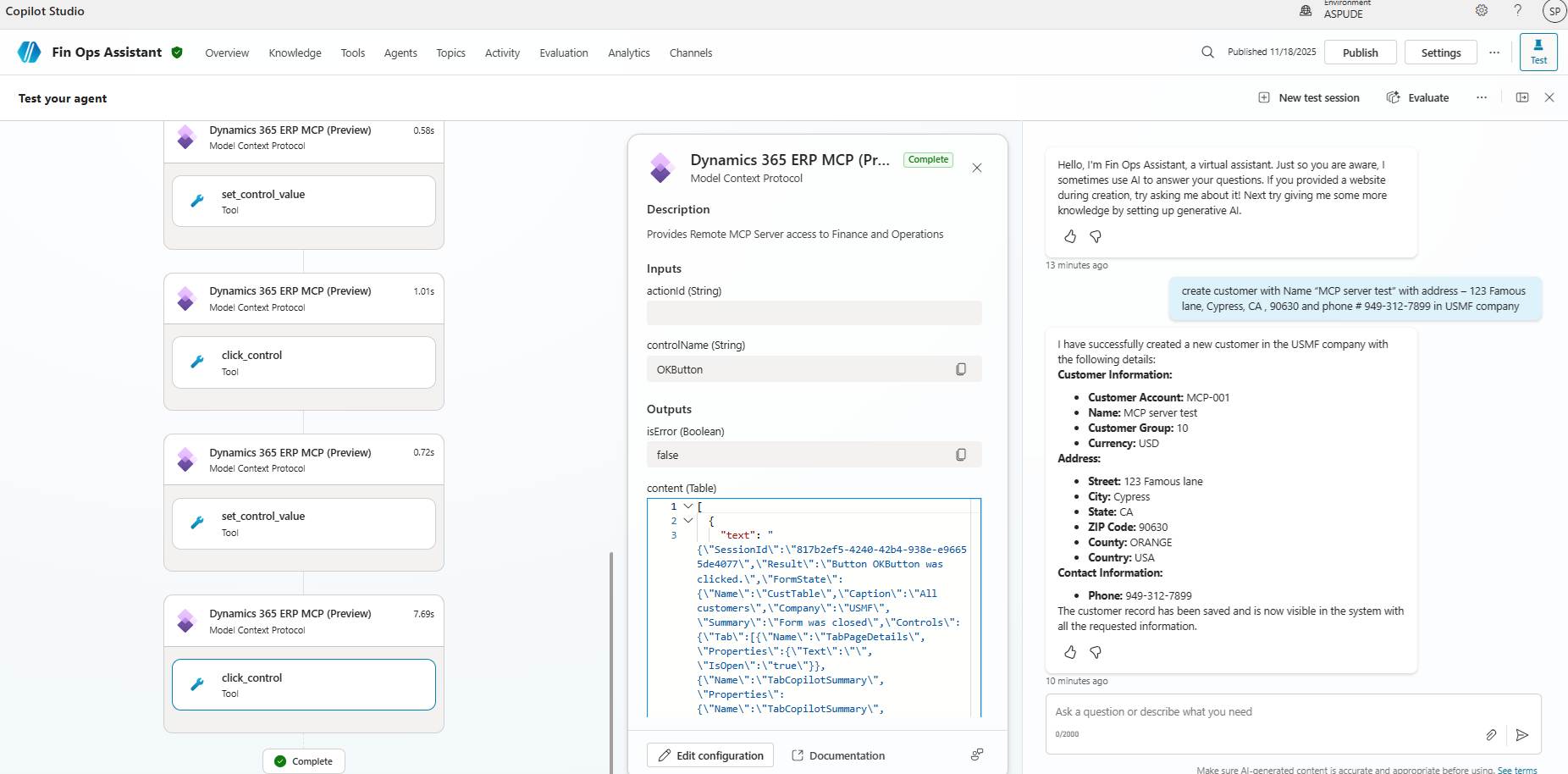Click the Test panel icon top right
Viewport: 1568px width, 774px height.
tap(1538, 52)
